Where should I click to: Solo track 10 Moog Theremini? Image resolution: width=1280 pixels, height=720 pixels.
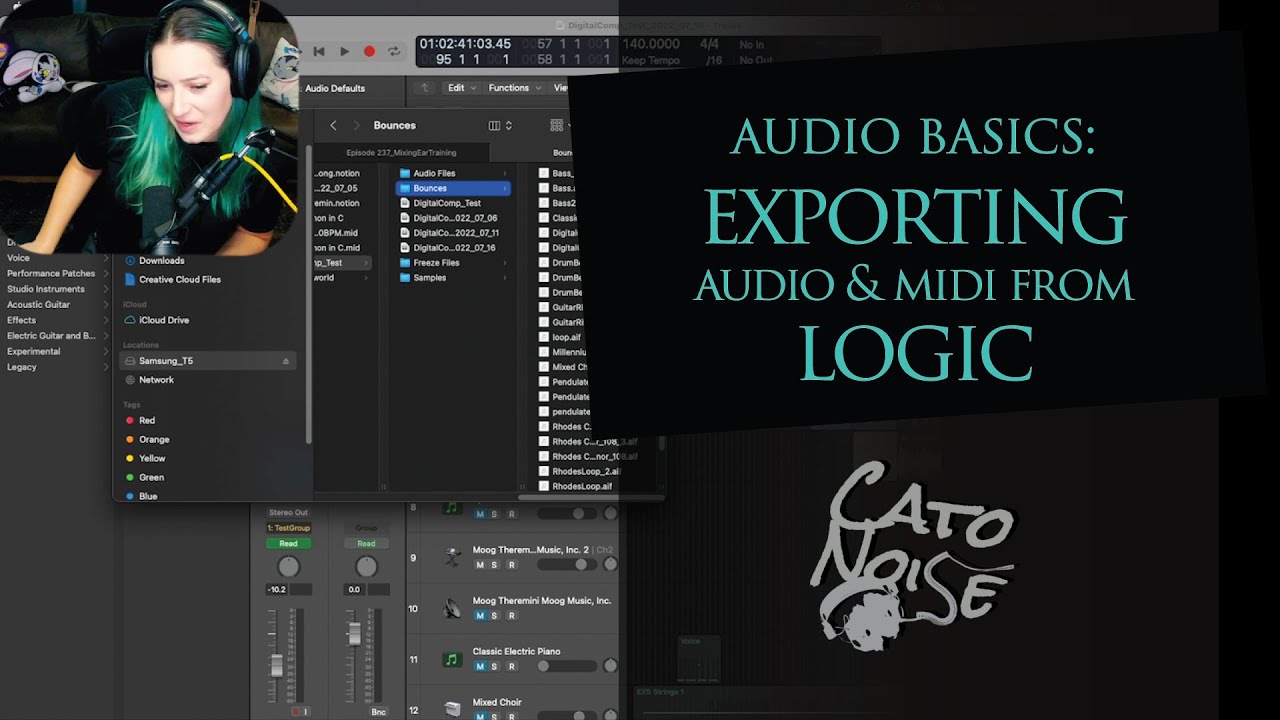[x=494, y=616]
